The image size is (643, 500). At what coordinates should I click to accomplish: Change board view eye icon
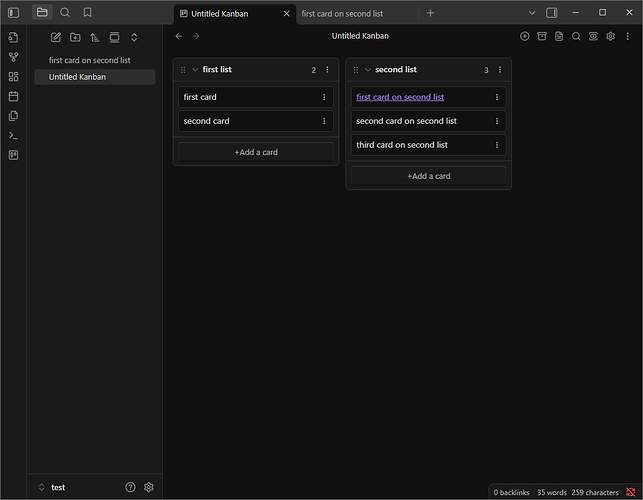tap(593, 37)
